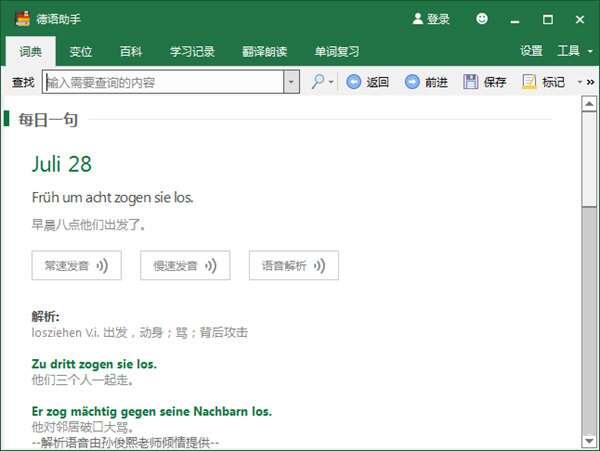Click the 标记 bookmark note icon
This screenshot has width=600, height=451.
tap(529, 82)
